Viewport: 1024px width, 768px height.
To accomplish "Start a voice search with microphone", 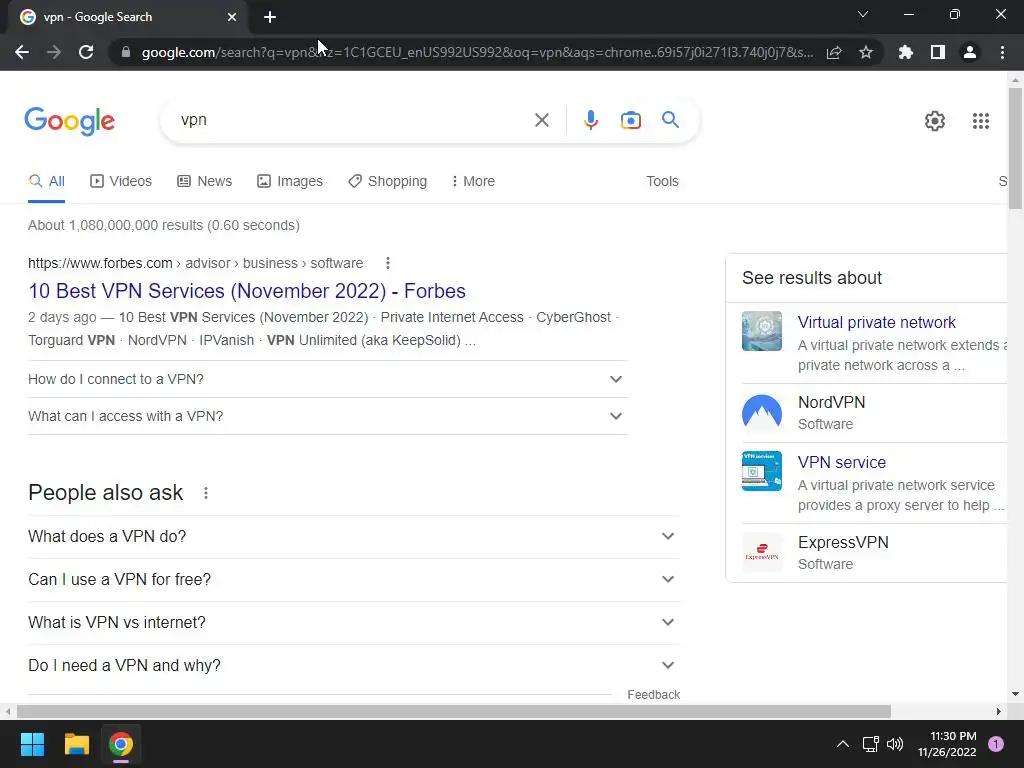I will click(590, 120).
